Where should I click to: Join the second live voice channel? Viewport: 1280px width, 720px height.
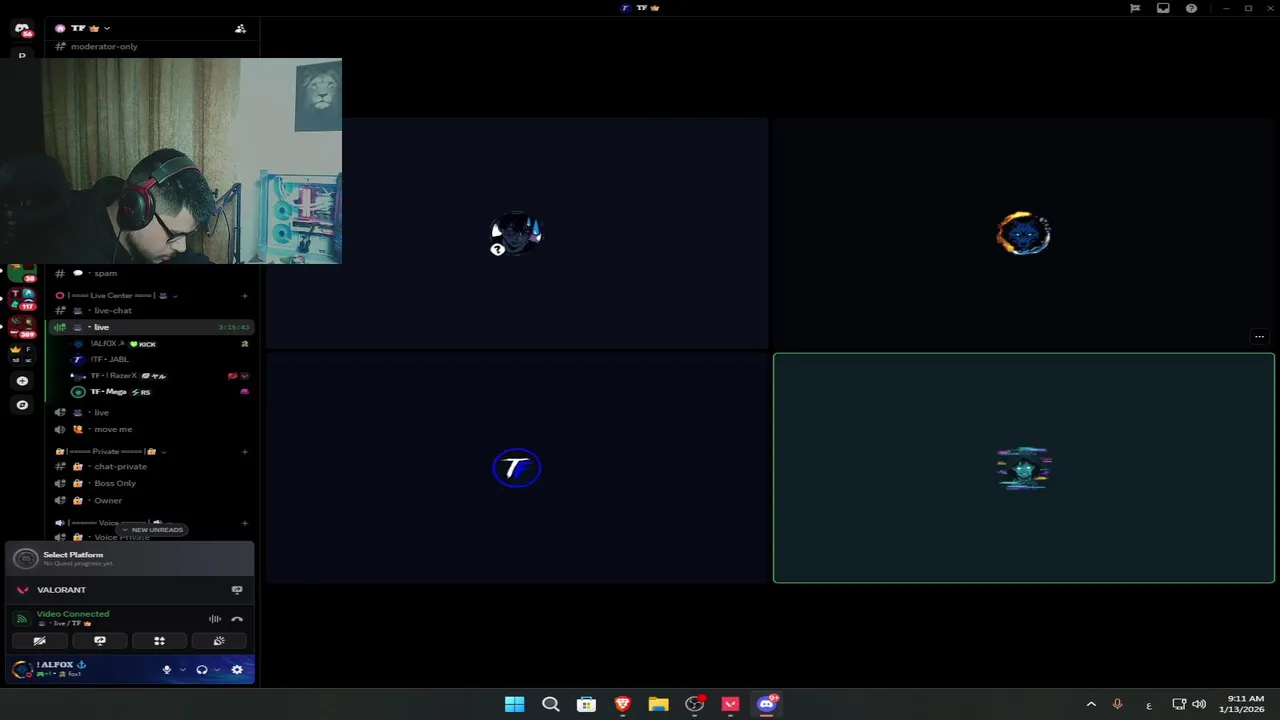[x=150, y=413]
